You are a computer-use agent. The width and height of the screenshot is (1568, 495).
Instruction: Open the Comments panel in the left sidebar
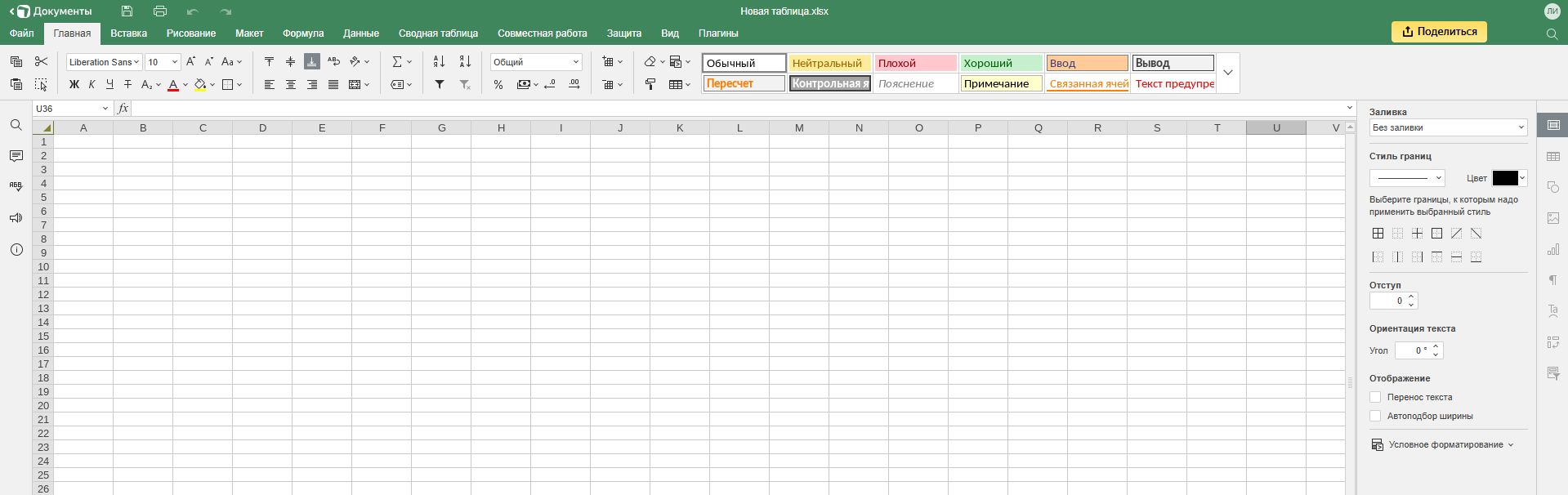coord(16,156)
